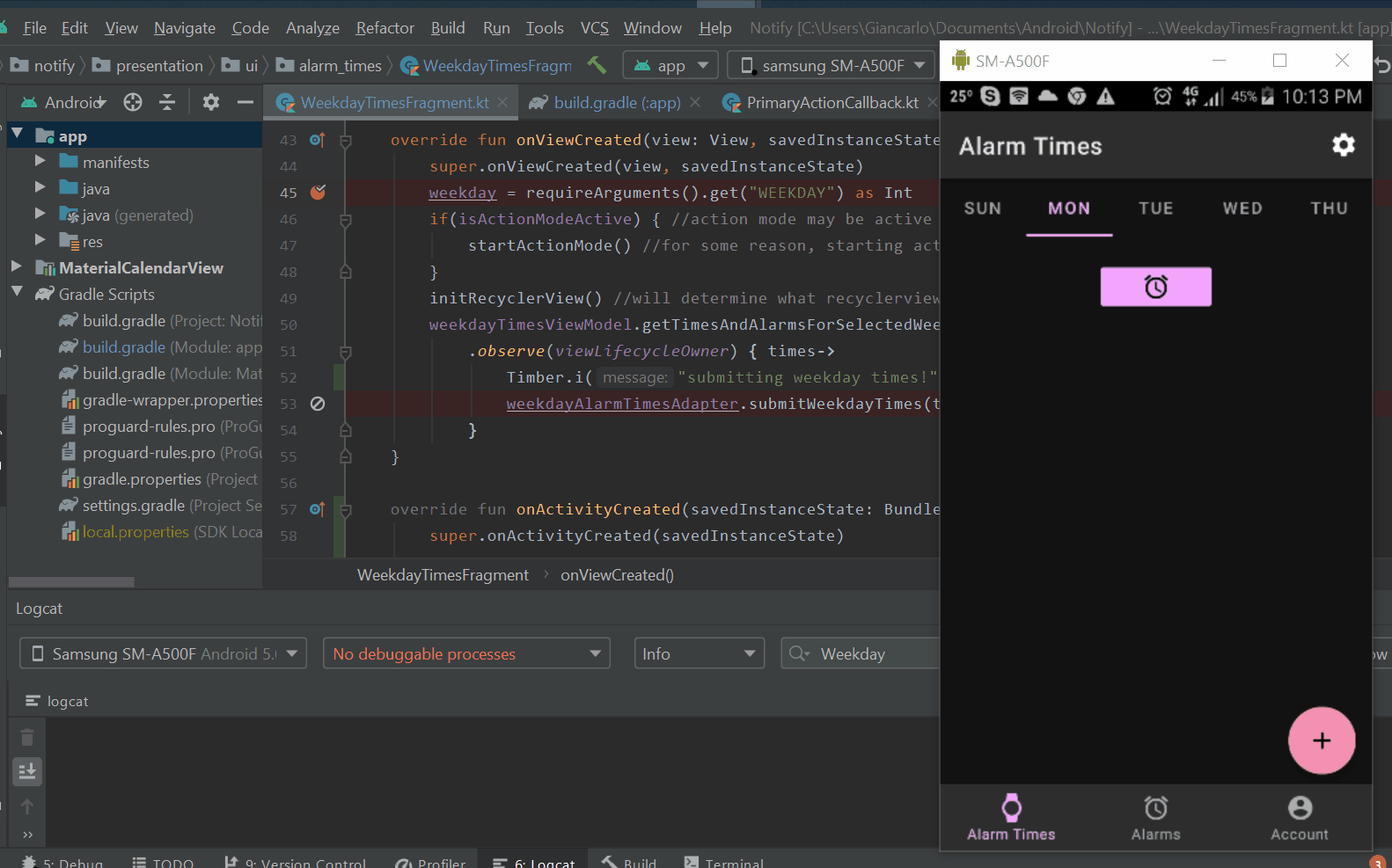Open project panel gear options
Image resolution: width=1392 pixels, height=868 pixels.
(x=211, y=103)
